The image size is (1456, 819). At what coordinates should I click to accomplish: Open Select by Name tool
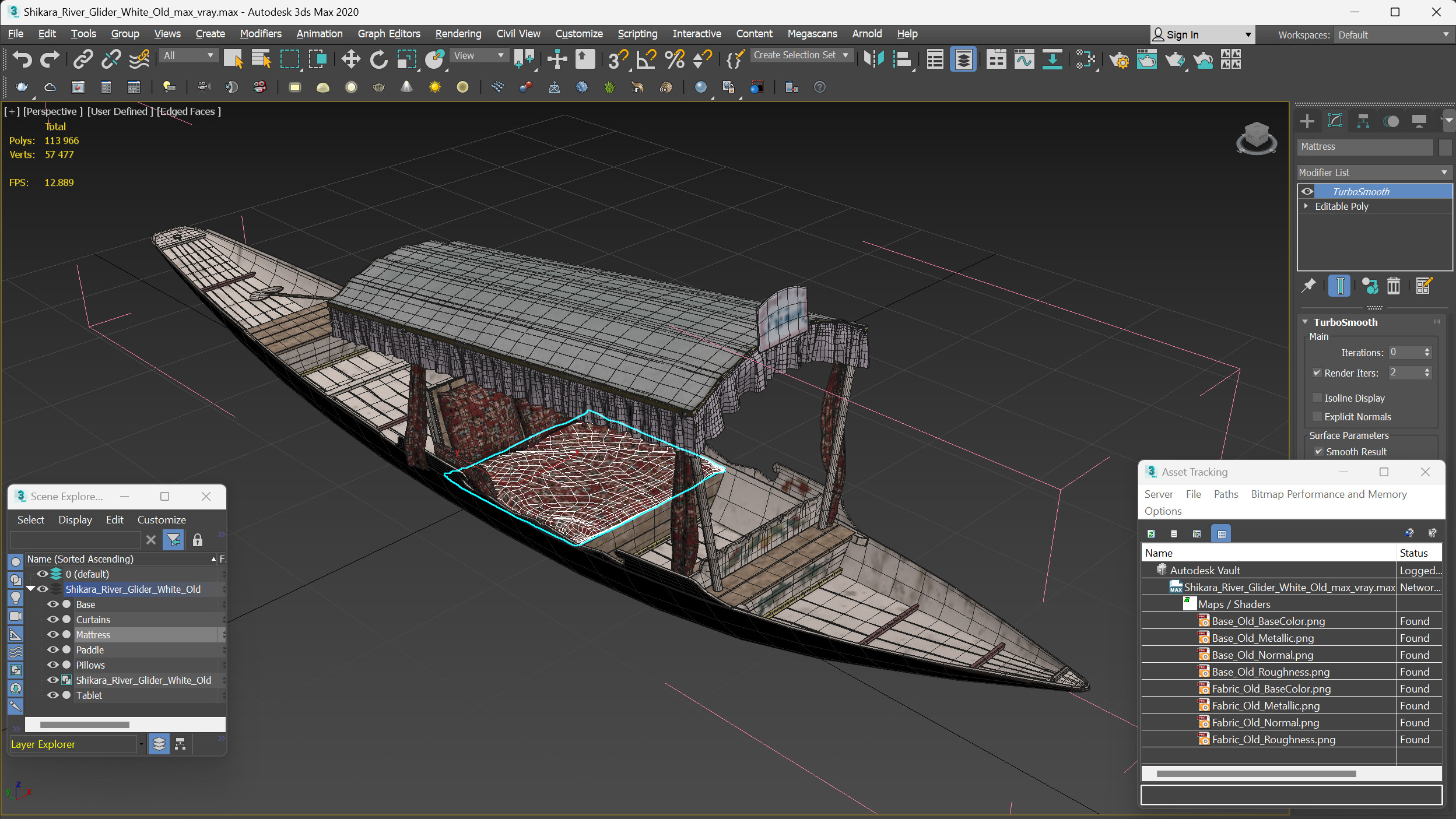pos(261,59)
